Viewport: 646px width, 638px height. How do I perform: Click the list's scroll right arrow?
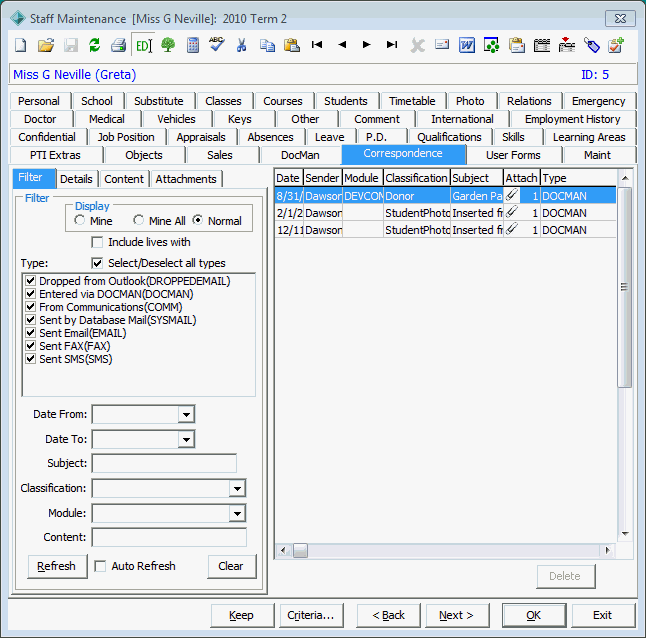[x=607, y=550]
